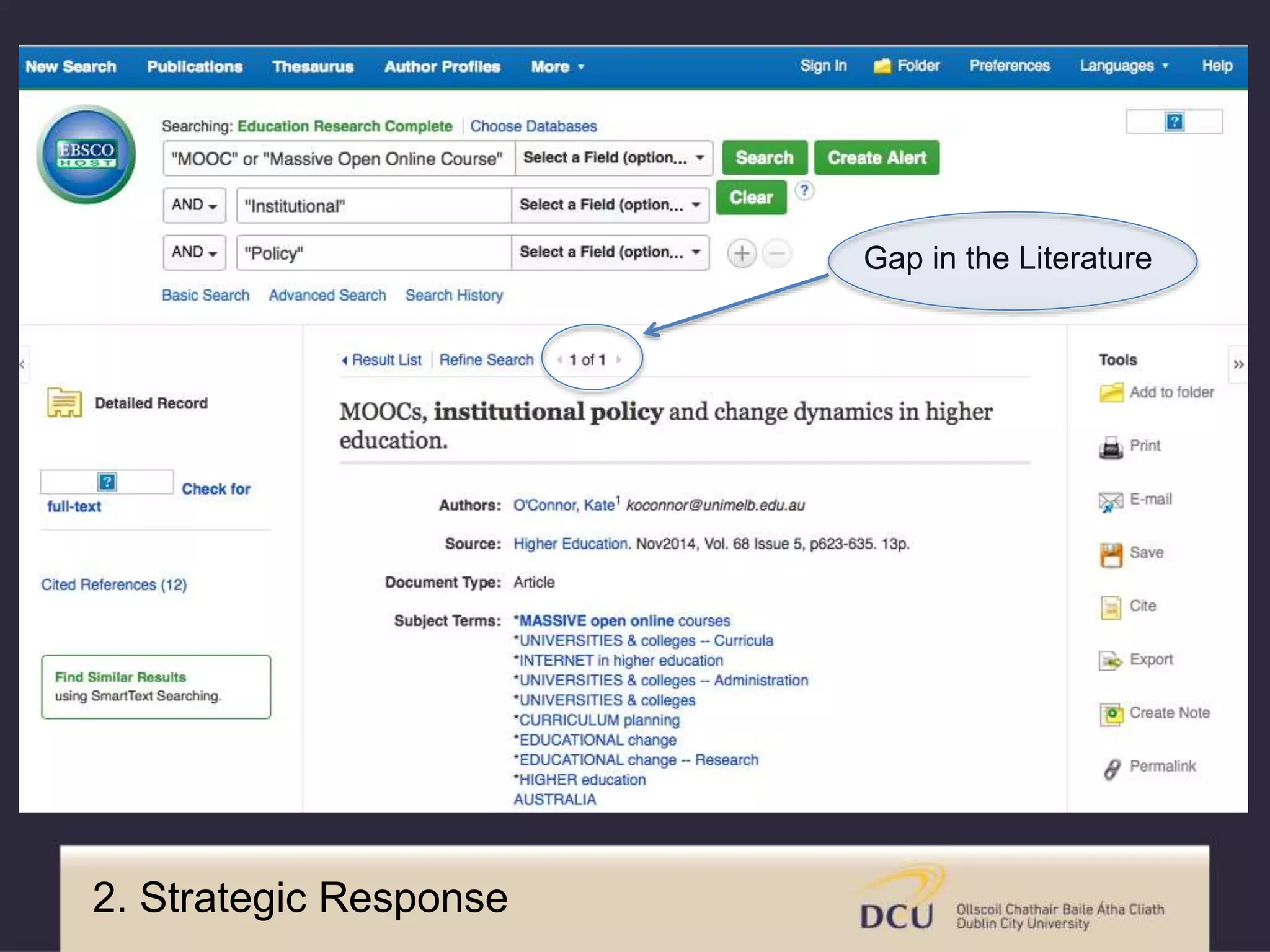Viewport: 1270px width, 952px height.
Task: Open Help in top bar
Action: 1217,66
